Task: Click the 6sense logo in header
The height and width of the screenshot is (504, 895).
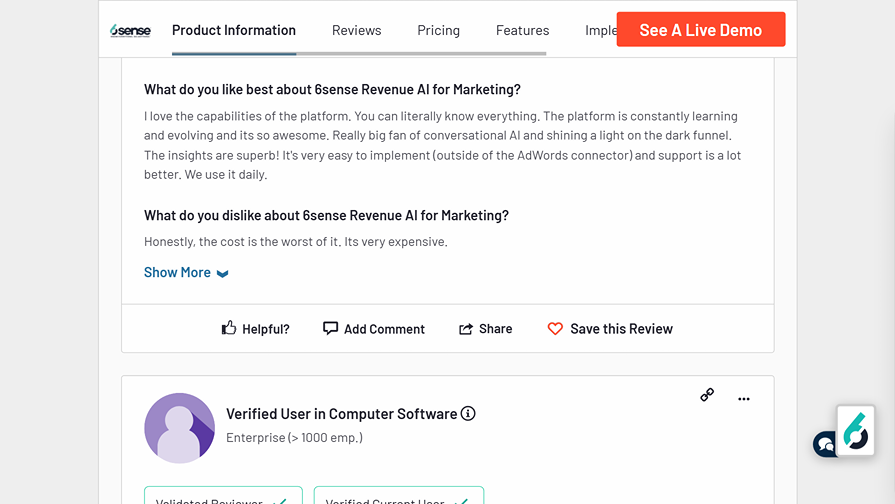Action: tap(130, 31)
